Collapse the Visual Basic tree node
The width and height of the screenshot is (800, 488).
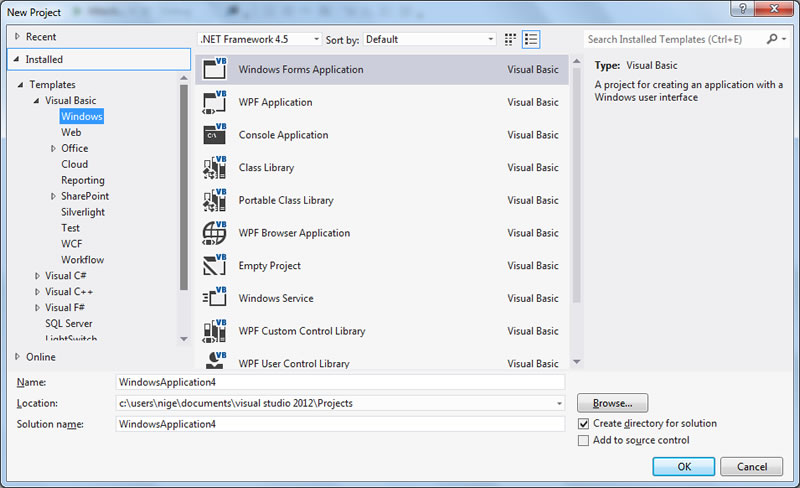[x=36, y=101]
